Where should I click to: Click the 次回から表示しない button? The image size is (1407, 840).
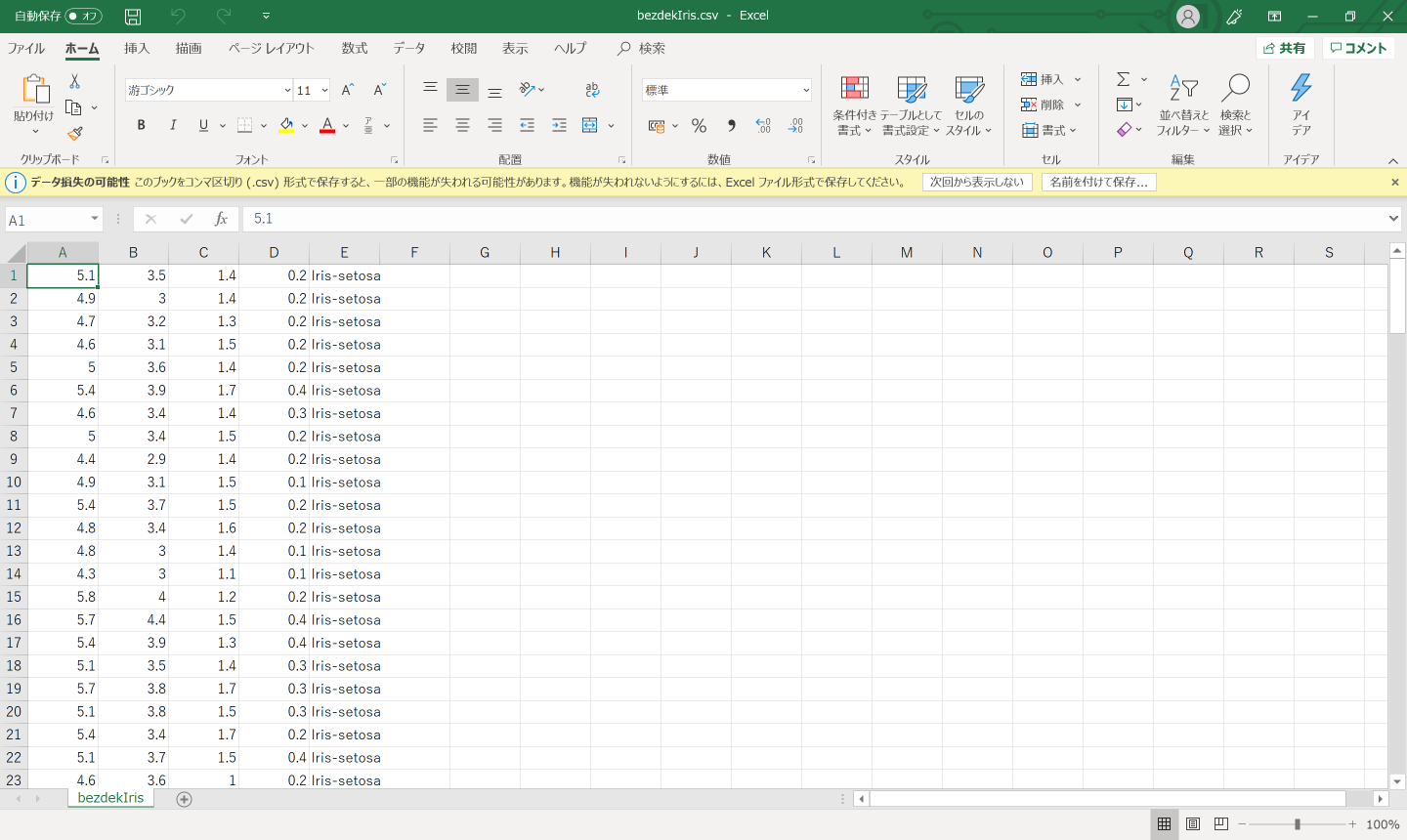coord(977,182)
